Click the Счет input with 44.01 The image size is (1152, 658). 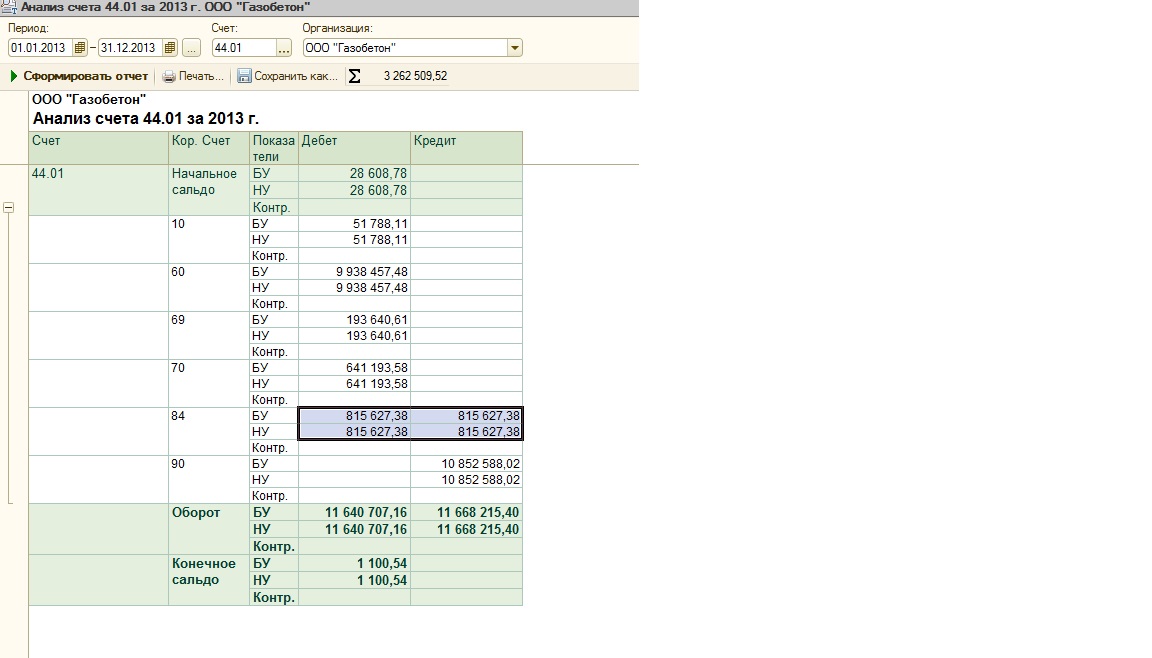(243, 48)
